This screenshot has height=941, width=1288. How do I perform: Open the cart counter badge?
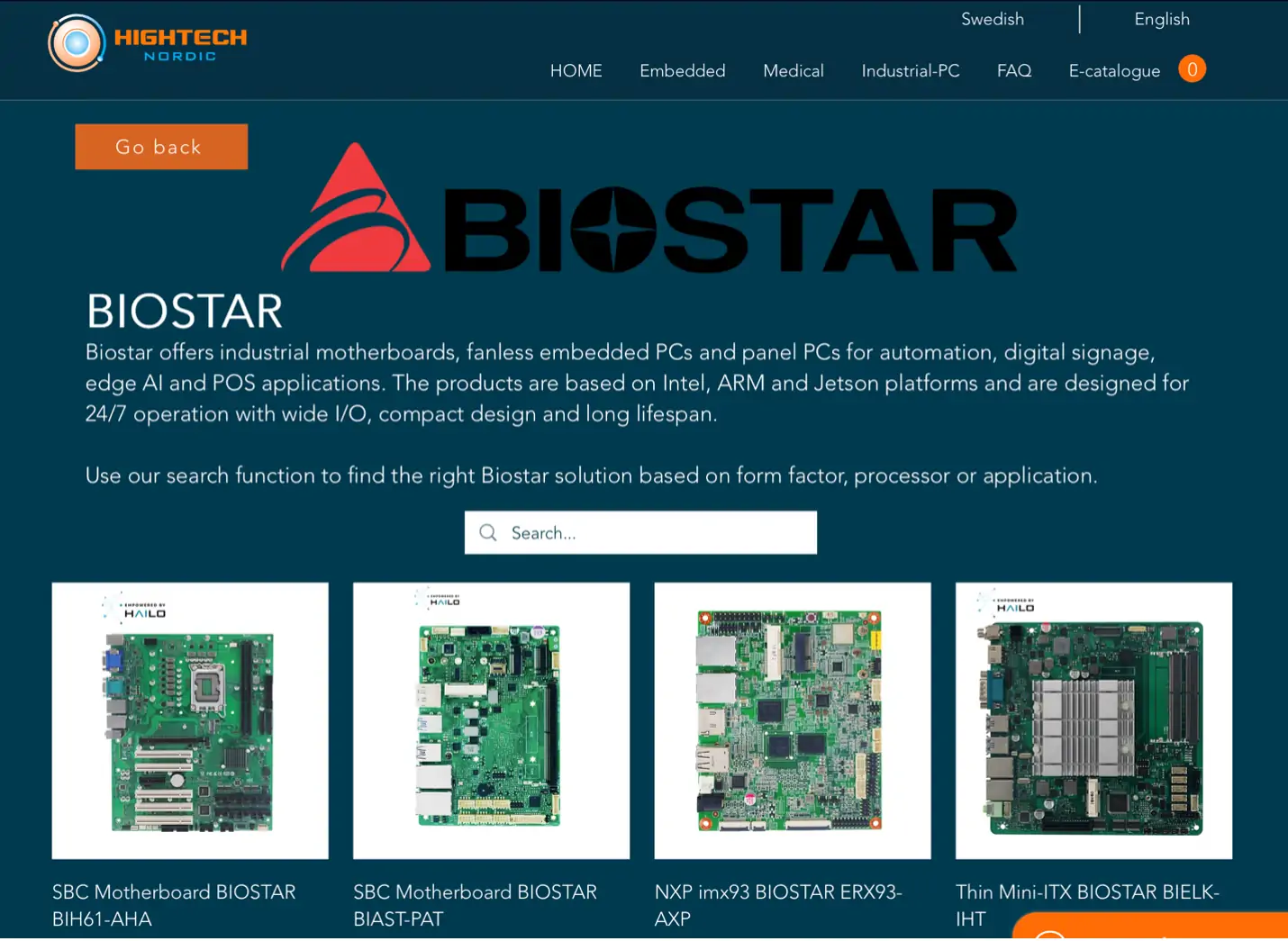pyautogui.click(x=1192, y=69)
